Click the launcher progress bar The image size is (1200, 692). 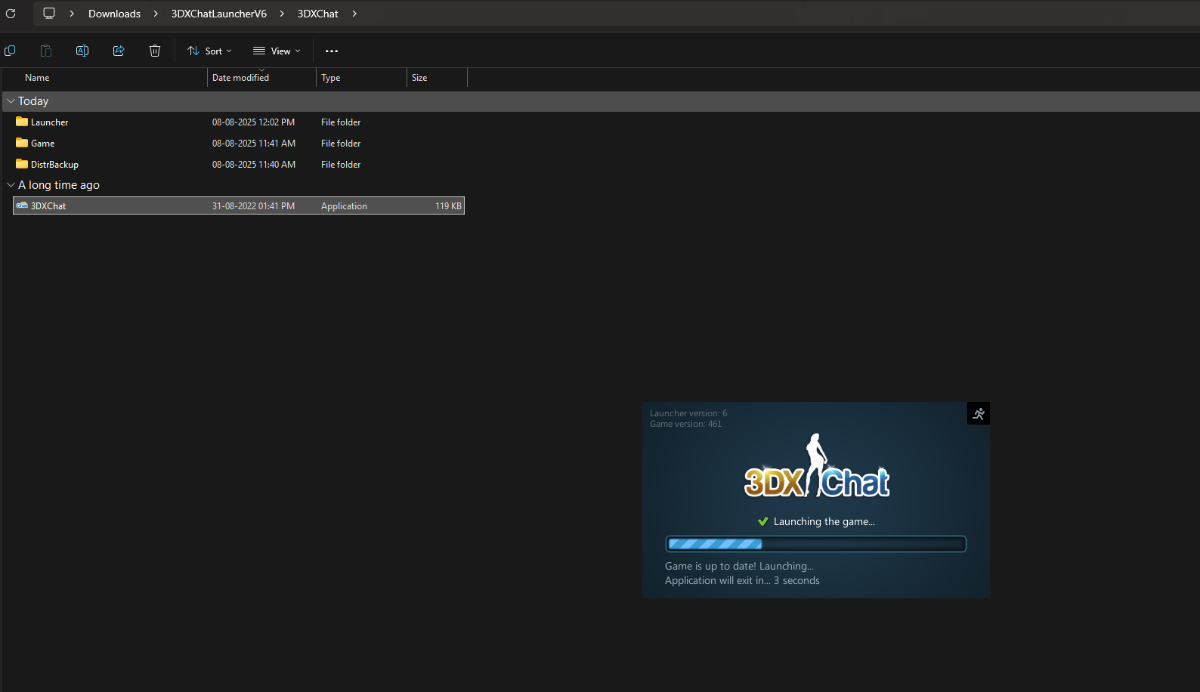816,544
